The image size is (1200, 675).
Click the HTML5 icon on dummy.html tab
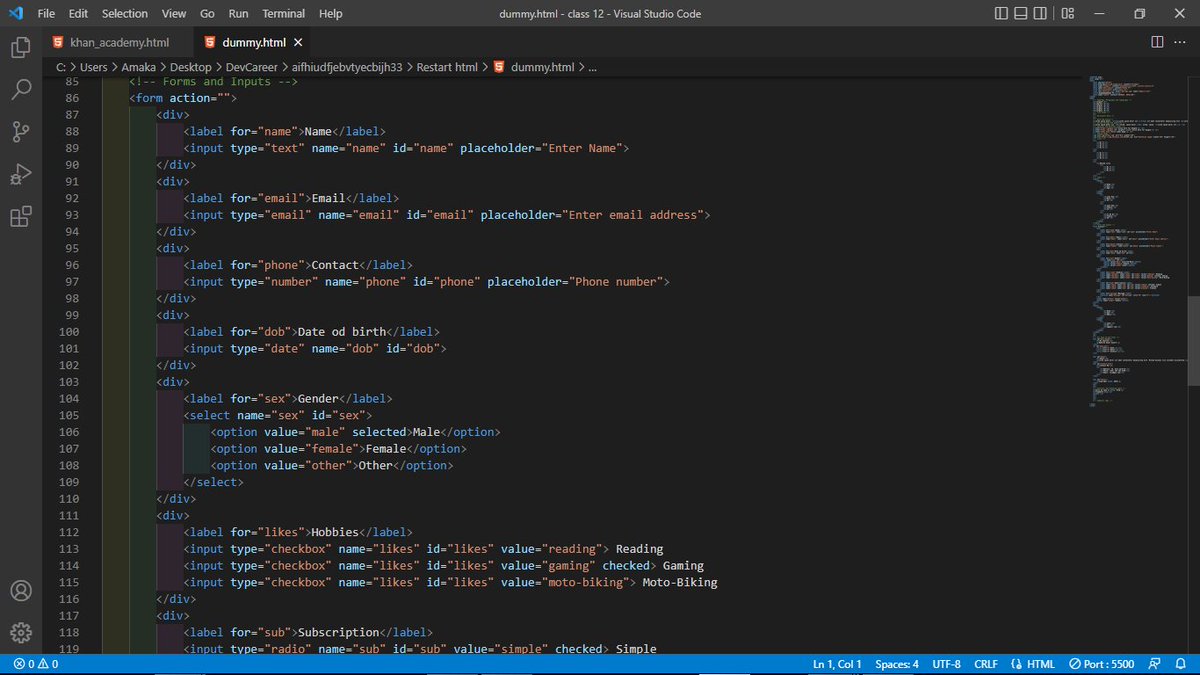210,42
